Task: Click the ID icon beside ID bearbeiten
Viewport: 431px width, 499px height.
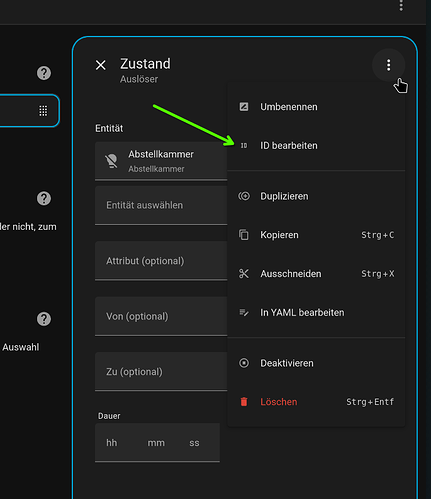Action: click(x=244, y=146)
